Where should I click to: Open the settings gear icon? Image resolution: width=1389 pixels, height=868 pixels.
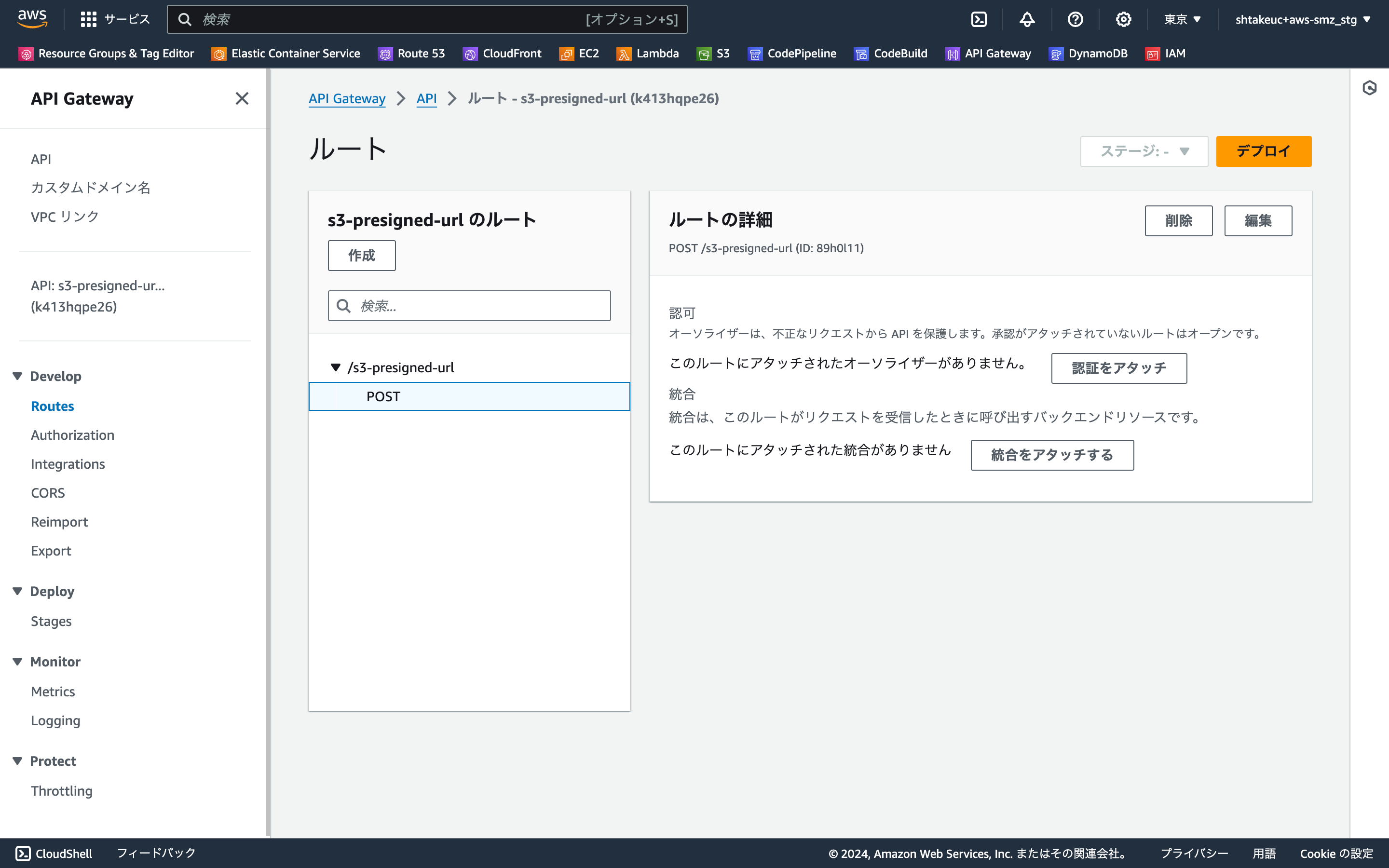click(x=1123, y=19)
